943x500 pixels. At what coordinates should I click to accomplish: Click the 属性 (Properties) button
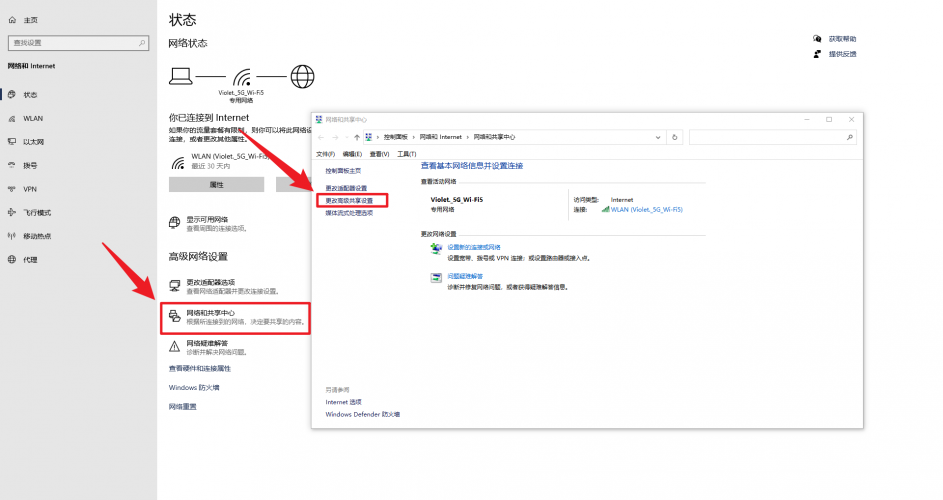tap(216, 185)
